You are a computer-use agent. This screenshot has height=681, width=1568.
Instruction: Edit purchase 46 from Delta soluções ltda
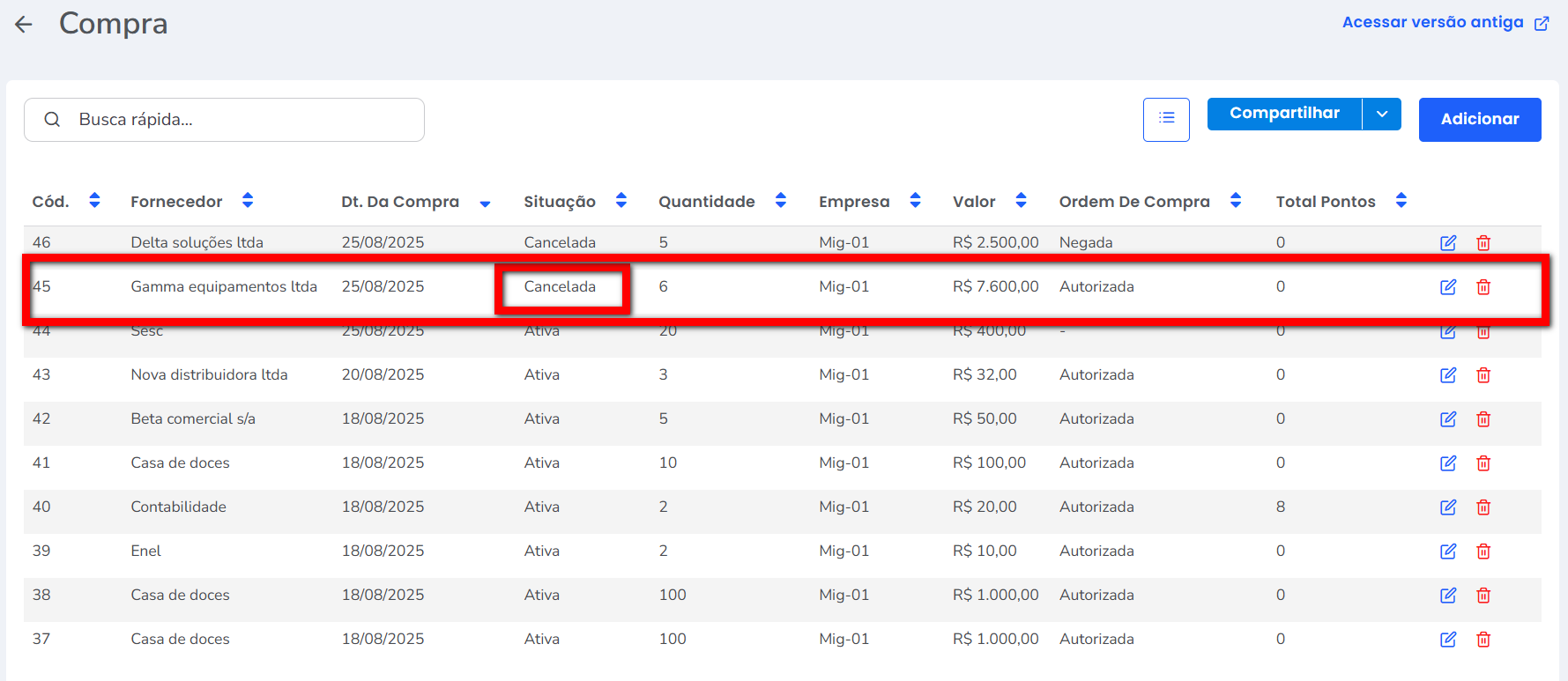1447,243
